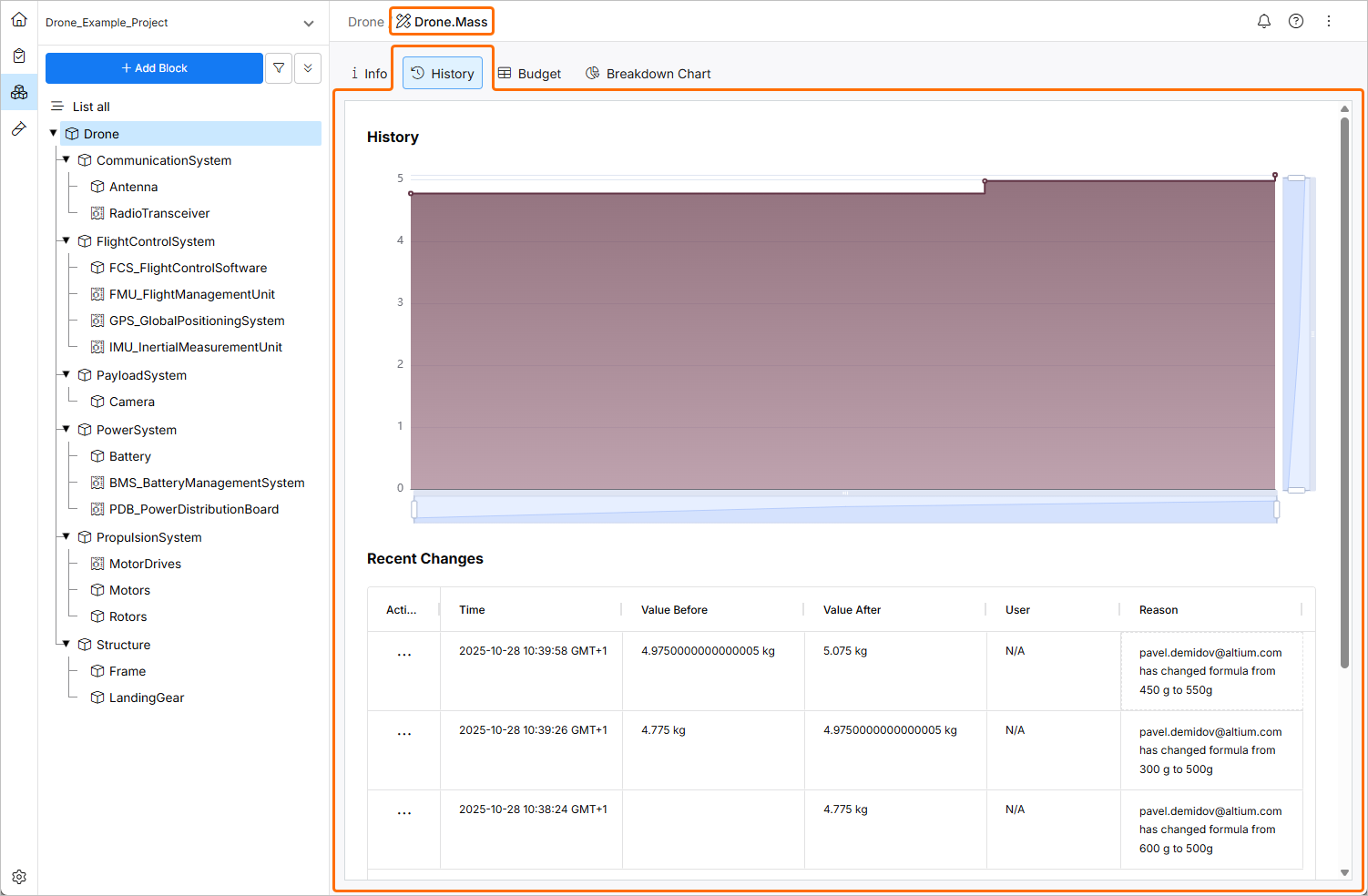Click the List all hamburger toggle
The width and height of the screenshot is (1368, 896).
[x=56, y=107]
